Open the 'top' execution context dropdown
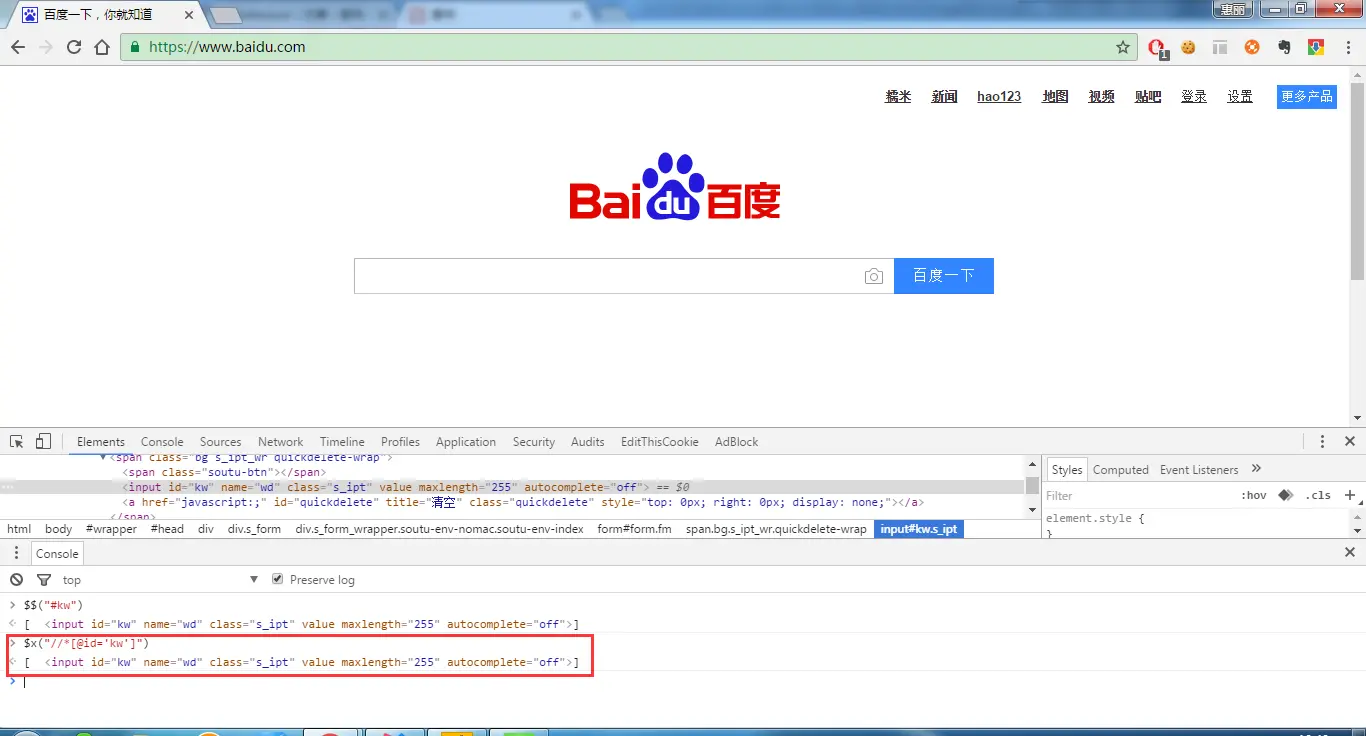The height and width of the screenshot is (736, 1366). 160,580
